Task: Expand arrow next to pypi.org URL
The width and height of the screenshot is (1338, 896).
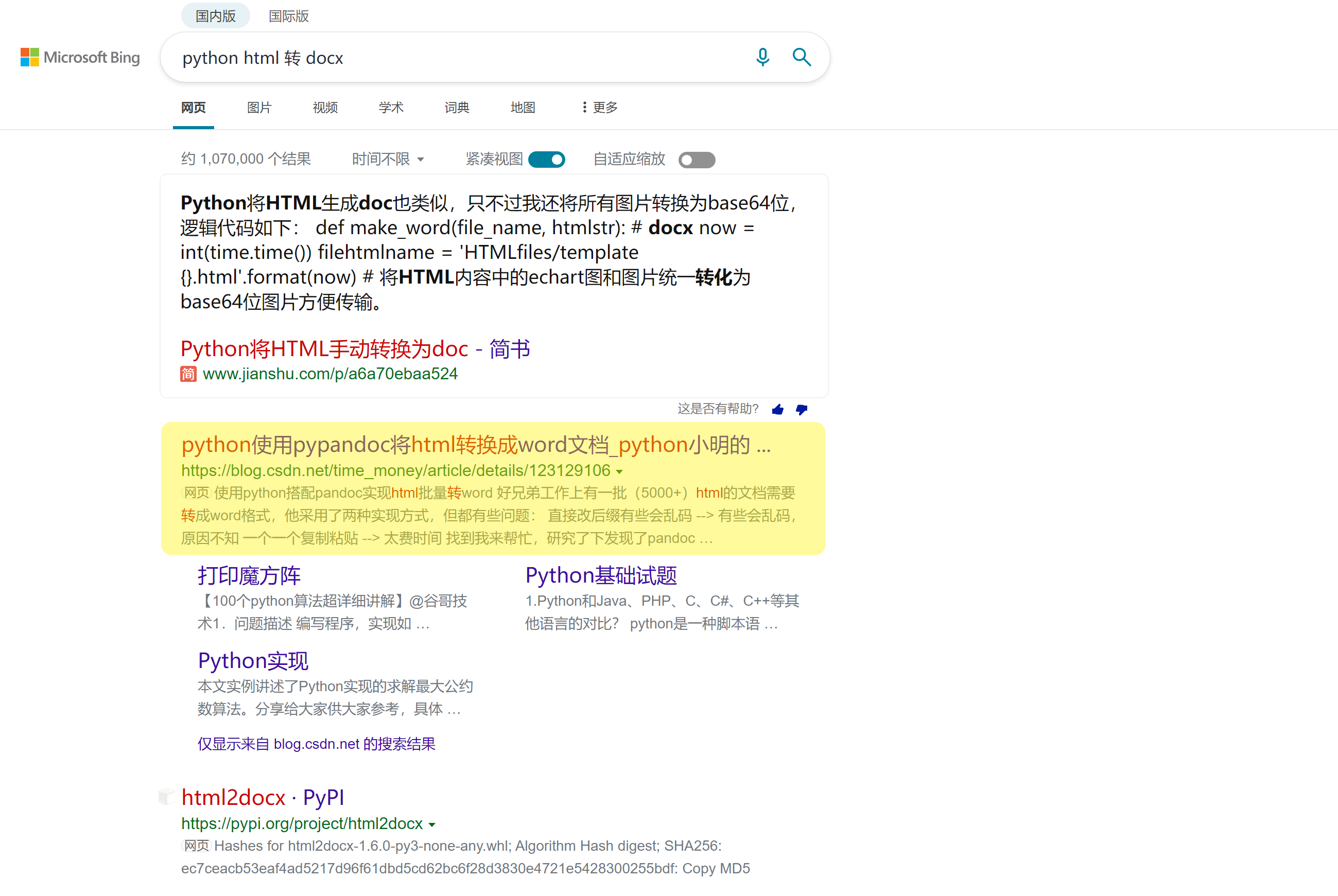Action: coord(432,824)
